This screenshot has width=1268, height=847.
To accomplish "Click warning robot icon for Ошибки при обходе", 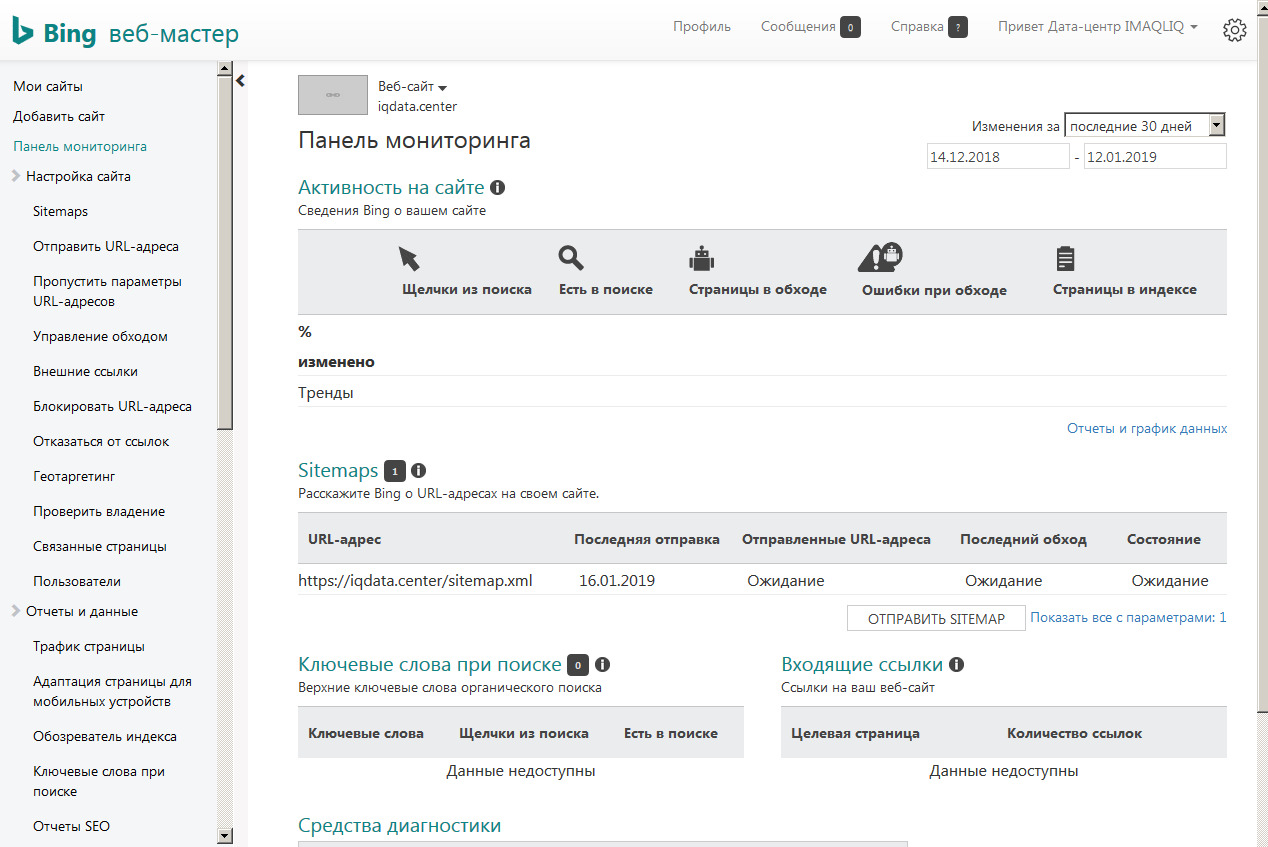I will tap(881, 258).
